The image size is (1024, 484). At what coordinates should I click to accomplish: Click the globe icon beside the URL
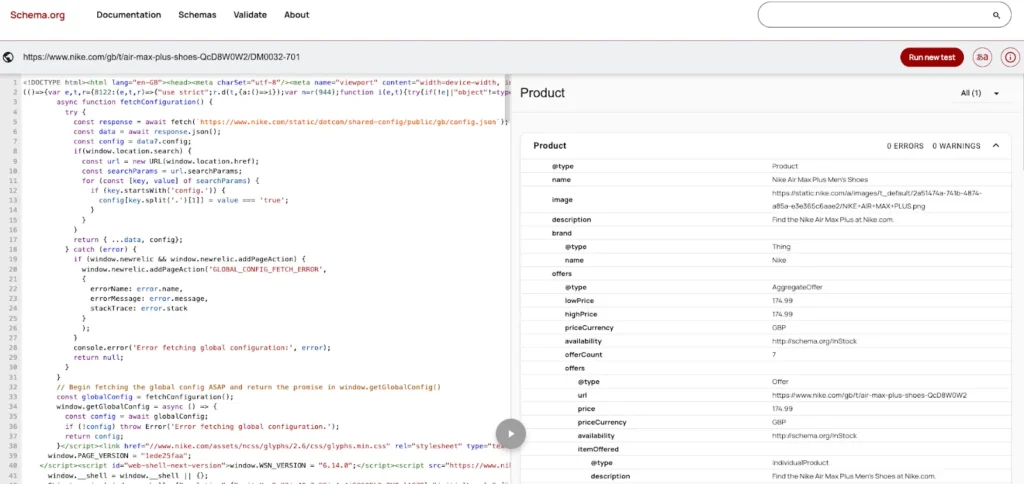click(8, 57)
